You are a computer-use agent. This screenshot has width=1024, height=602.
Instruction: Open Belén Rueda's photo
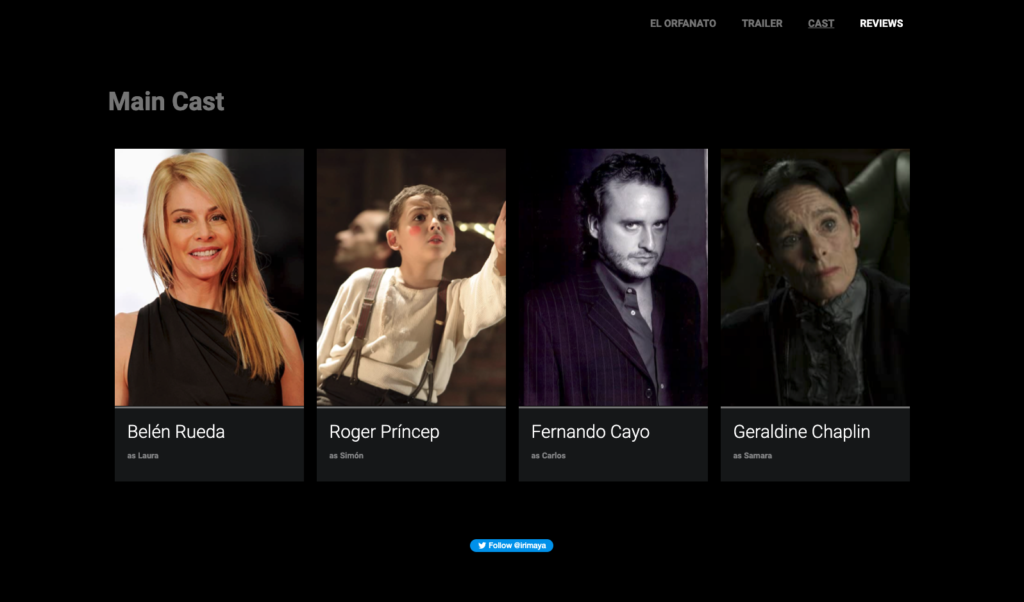[x=209, y=277]
